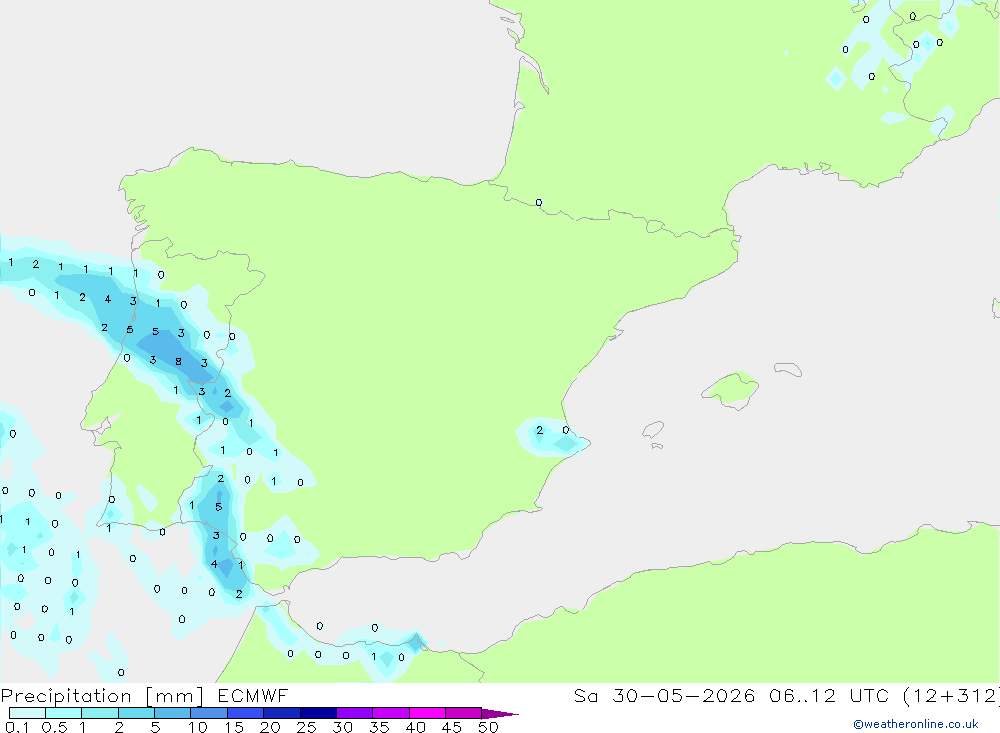
Task: Click the 2–5 mm legend color box
Action: 136,713
